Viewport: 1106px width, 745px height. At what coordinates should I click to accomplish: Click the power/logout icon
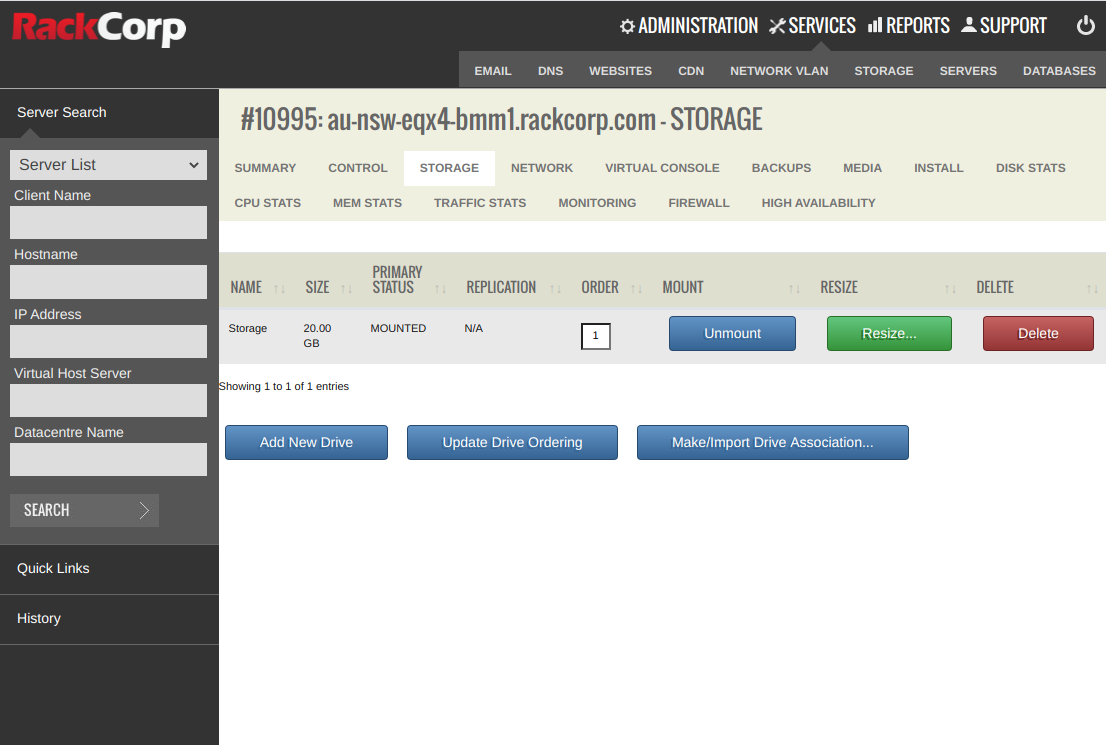coord(1086,25)
